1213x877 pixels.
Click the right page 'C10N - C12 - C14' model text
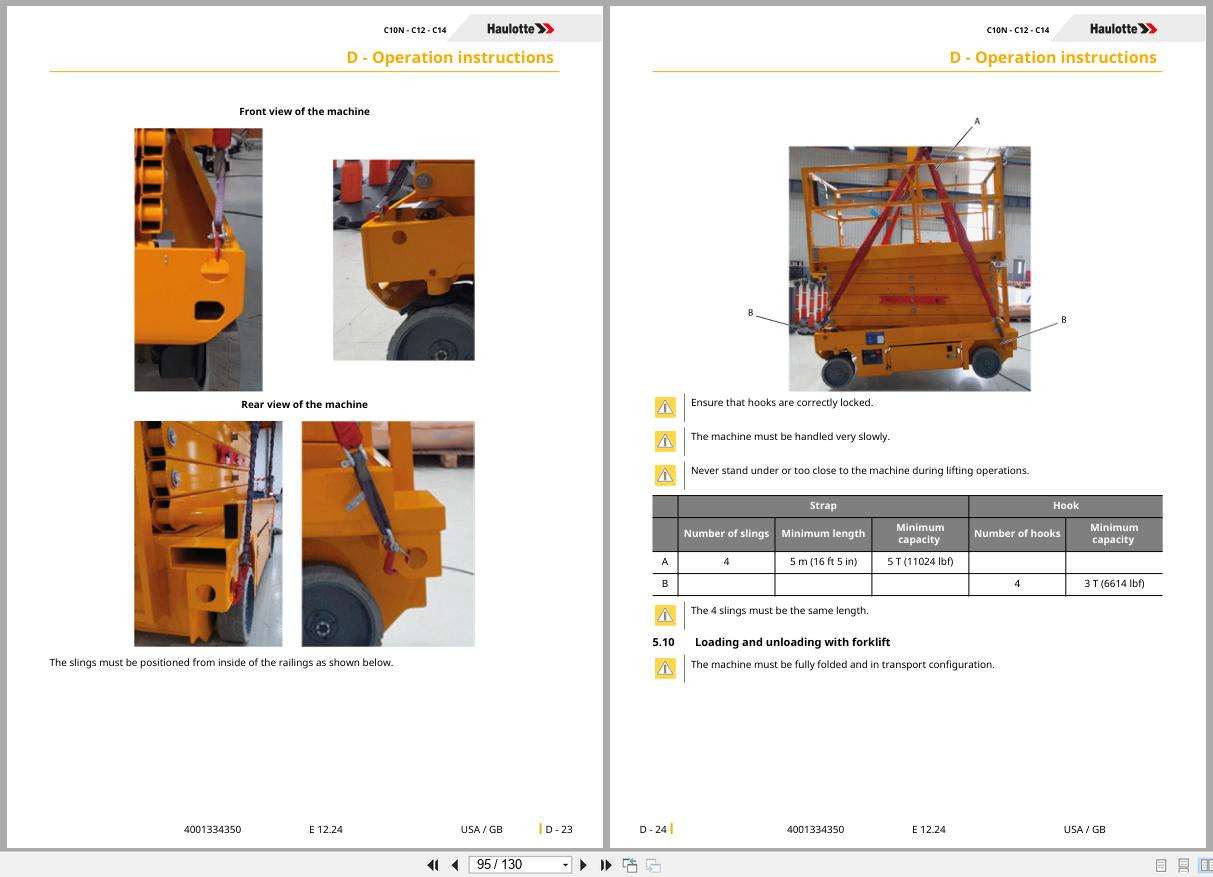[x=1018, y=30]
